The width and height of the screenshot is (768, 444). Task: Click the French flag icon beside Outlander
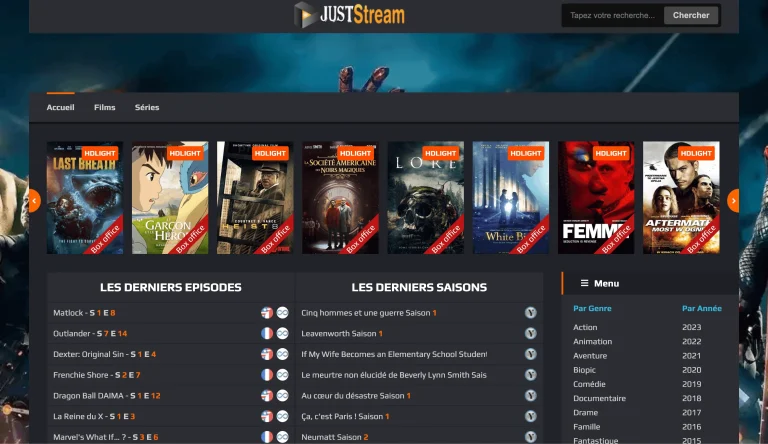[x=267, y=334]
